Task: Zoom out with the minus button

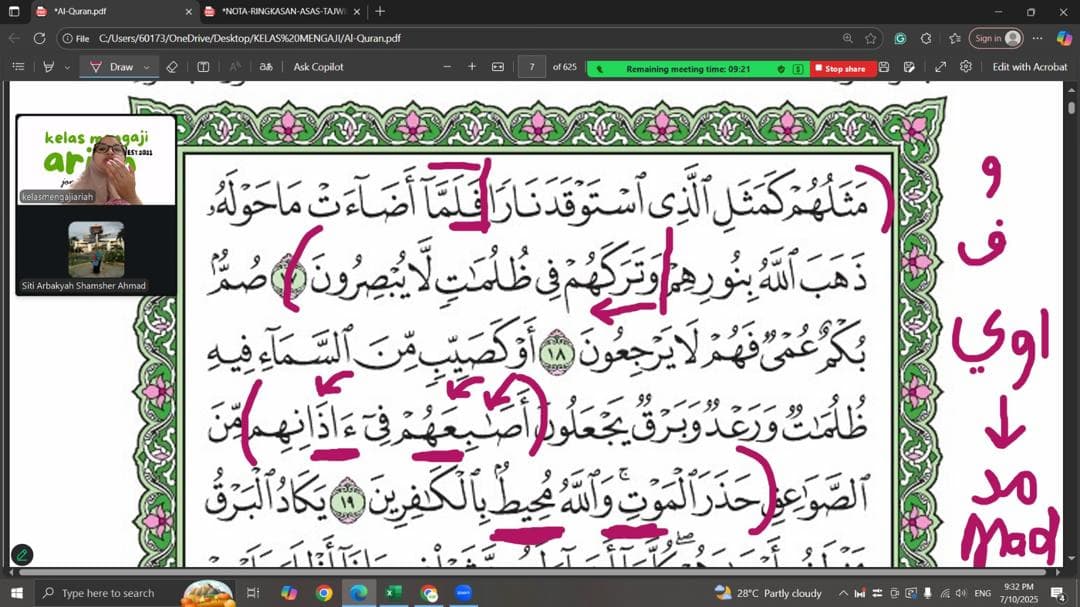Action: 447,67
